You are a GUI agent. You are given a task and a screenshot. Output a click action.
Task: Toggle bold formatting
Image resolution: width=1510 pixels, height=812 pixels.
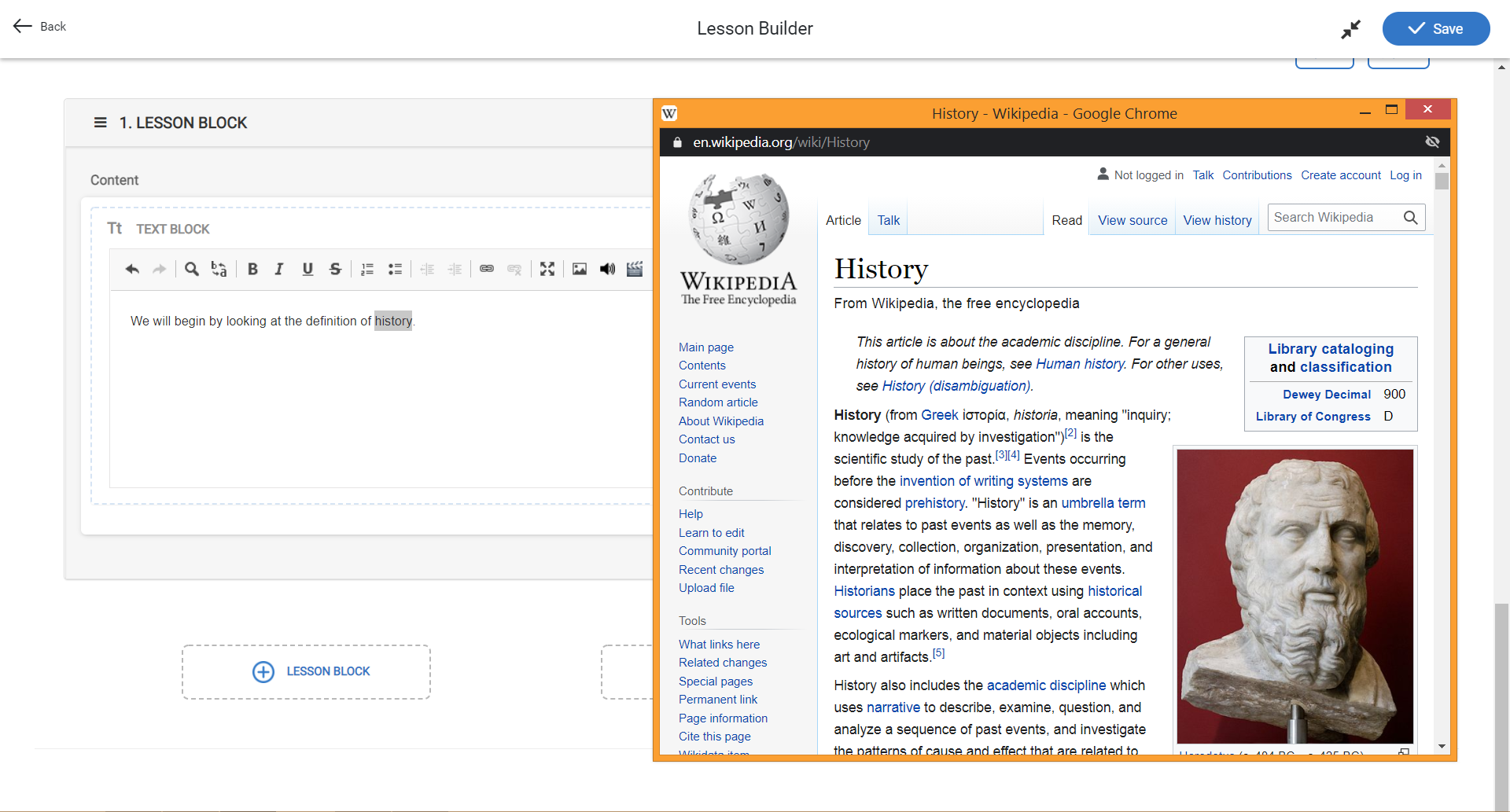point(252,270)
